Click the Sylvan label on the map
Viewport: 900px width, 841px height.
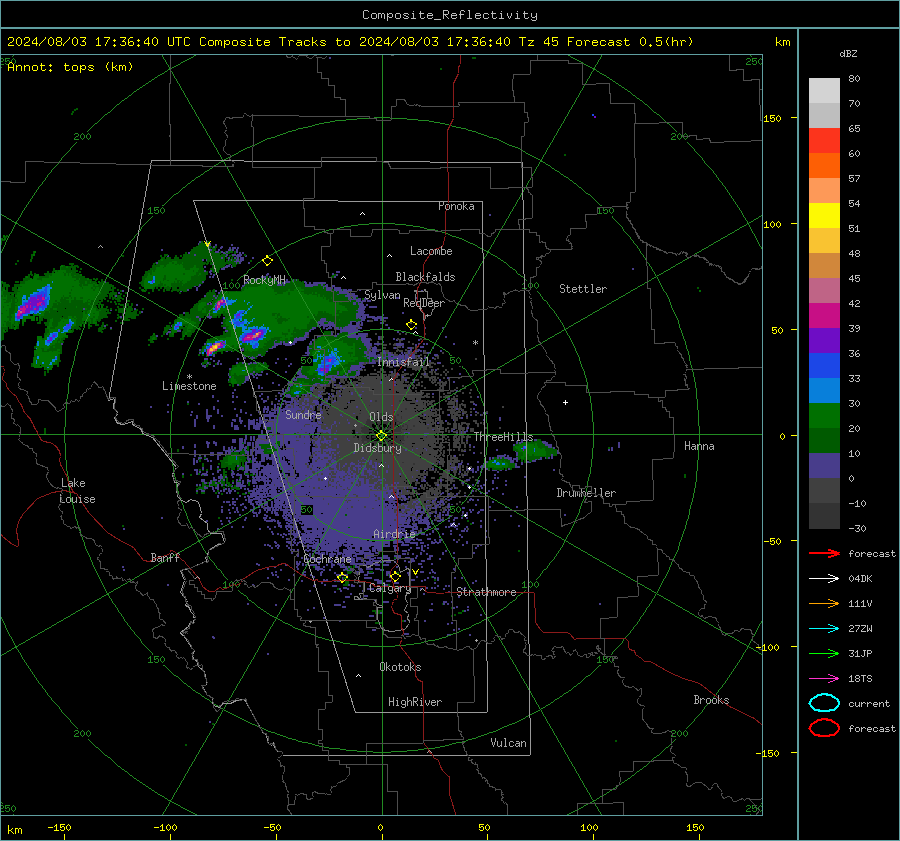click(x=382, y=295)
